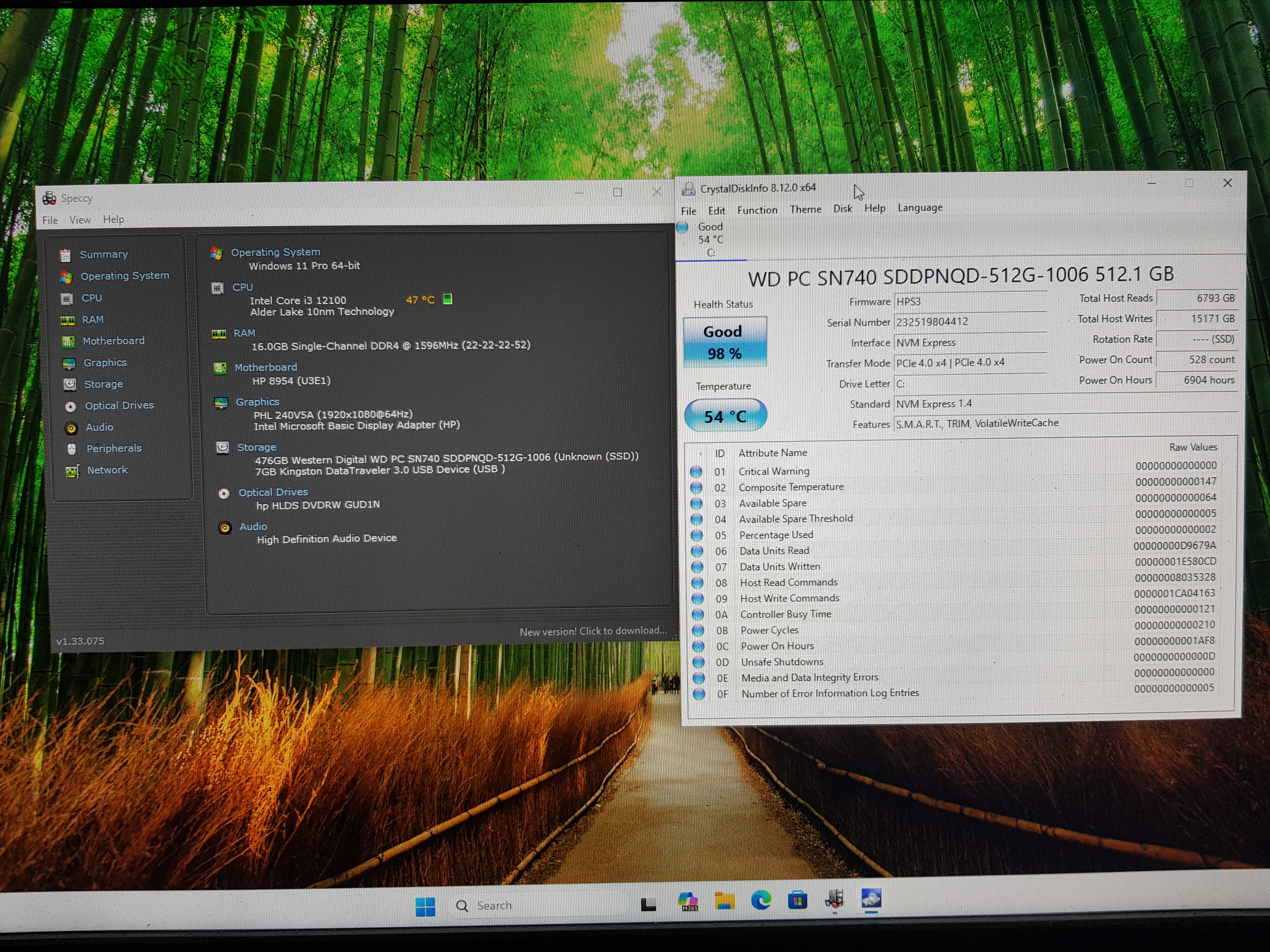Click the Audio speaker icon in Speccy summary panel
Viewport: 1270px width, 952px height.
pyautogui.click(x=225, y=527)
